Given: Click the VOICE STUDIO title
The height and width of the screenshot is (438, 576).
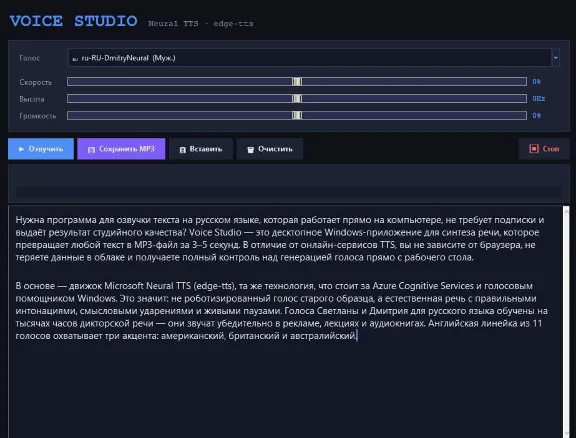Looking at the screenshot, I should coord(73,21).
